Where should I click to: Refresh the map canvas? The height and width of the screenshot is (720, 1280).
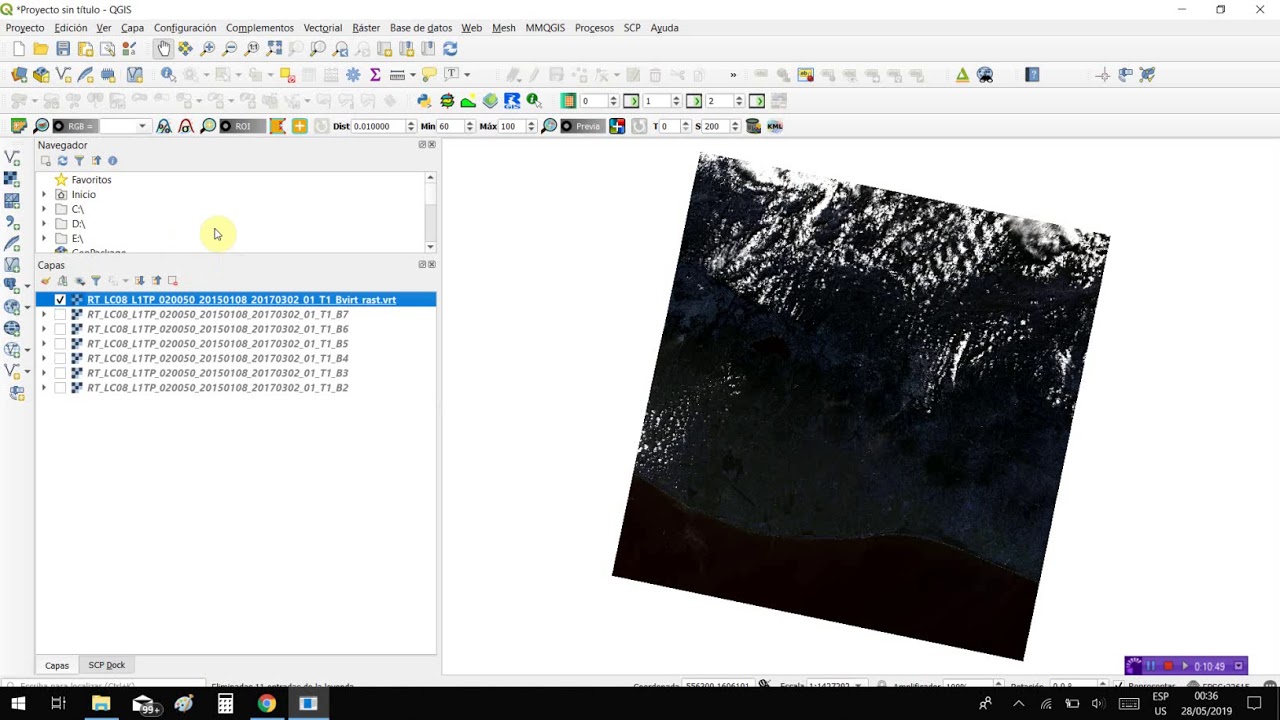tap(450, 49)
